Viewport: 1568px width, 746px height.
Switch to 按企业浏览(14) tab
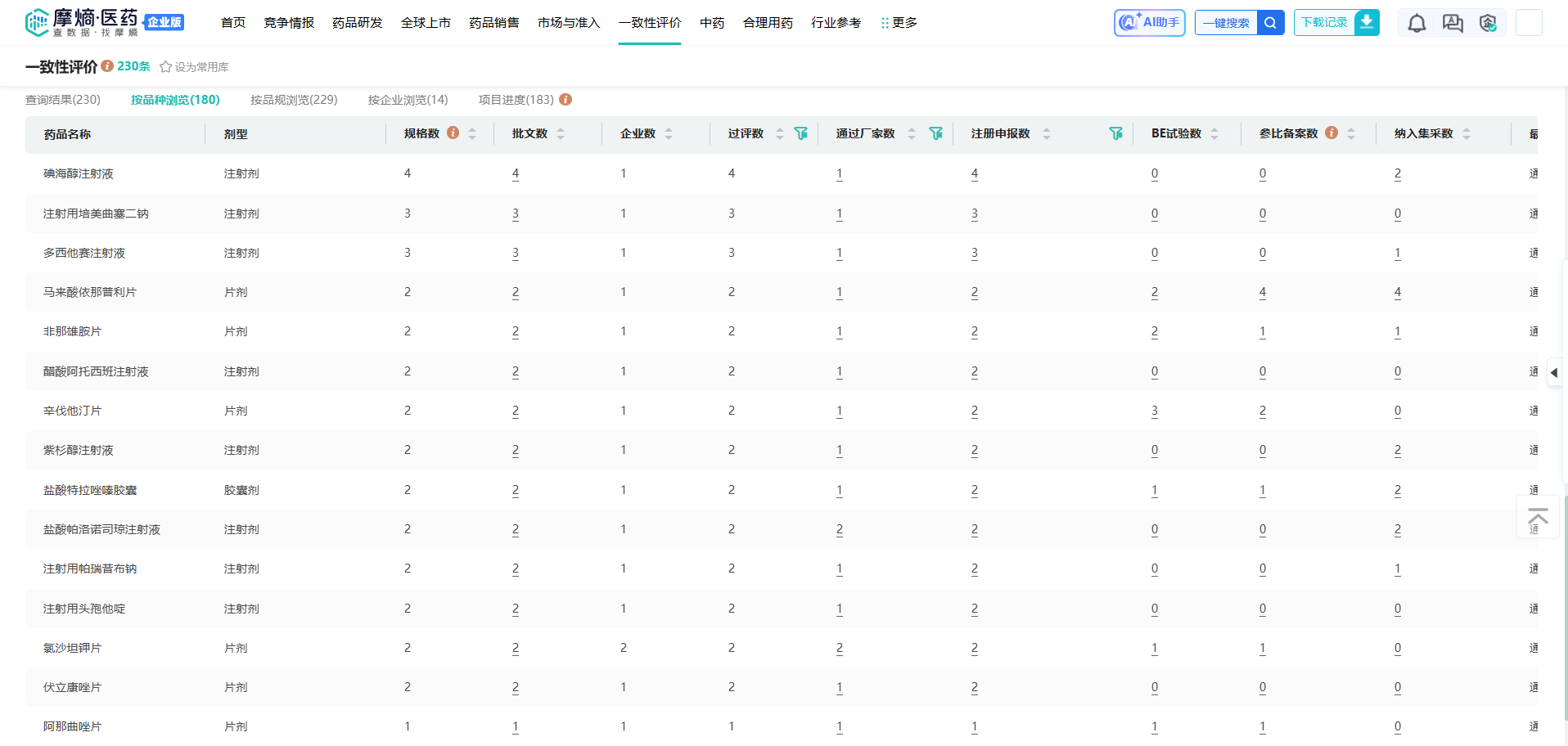tap(408, 100)
